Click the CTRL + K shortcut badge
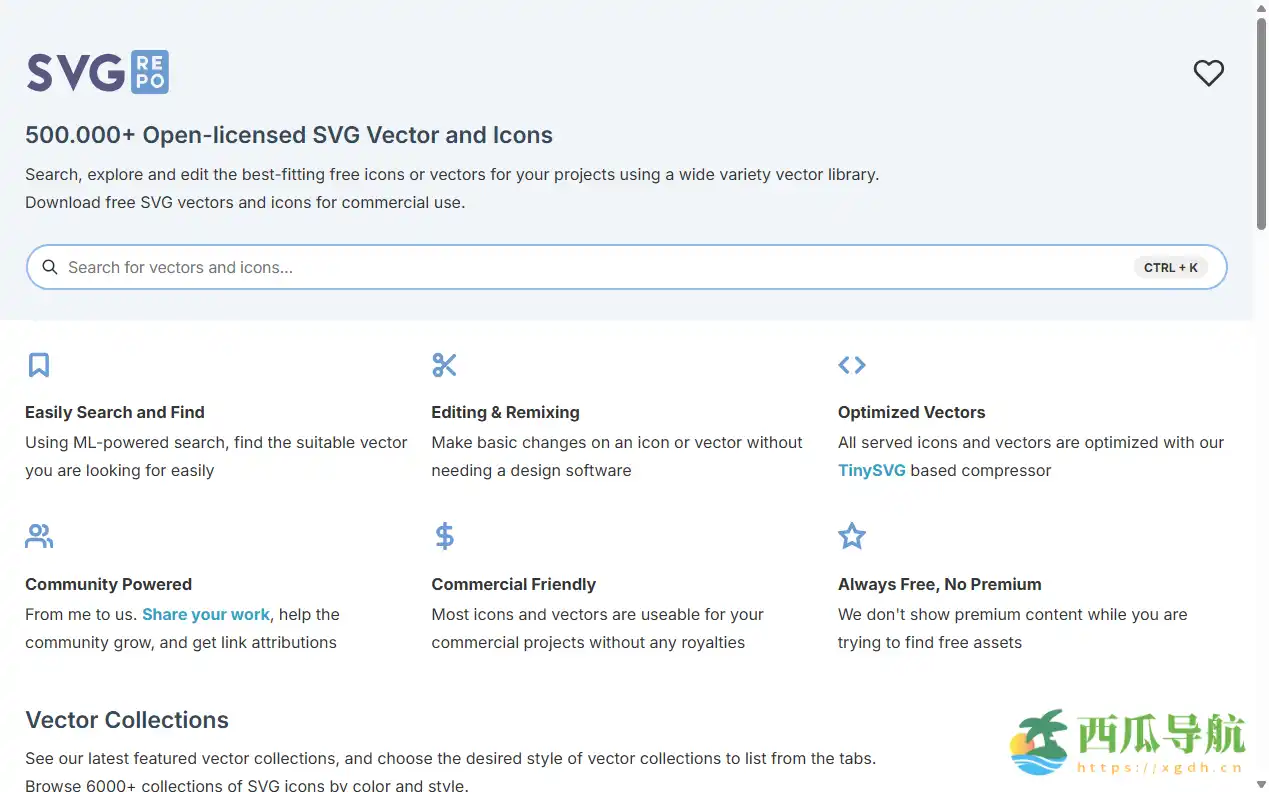This screenshot has width=1269, height=792. point(1170,267)
